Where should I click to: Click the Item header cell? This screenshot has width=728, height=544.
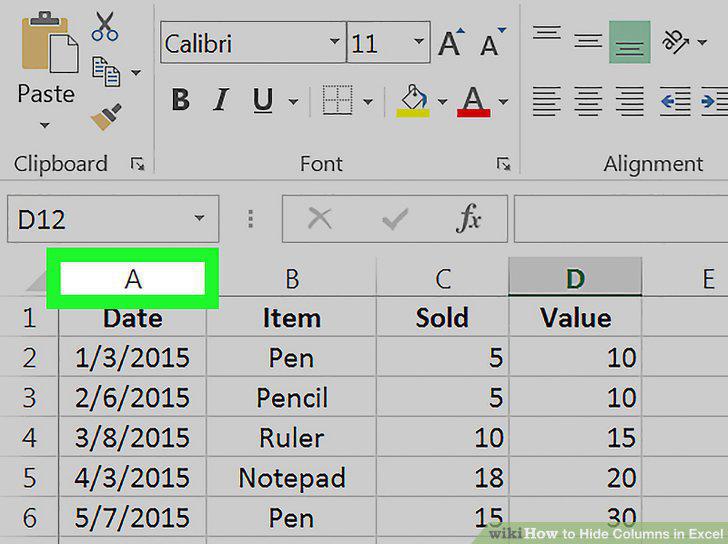[x=292, y=318]
